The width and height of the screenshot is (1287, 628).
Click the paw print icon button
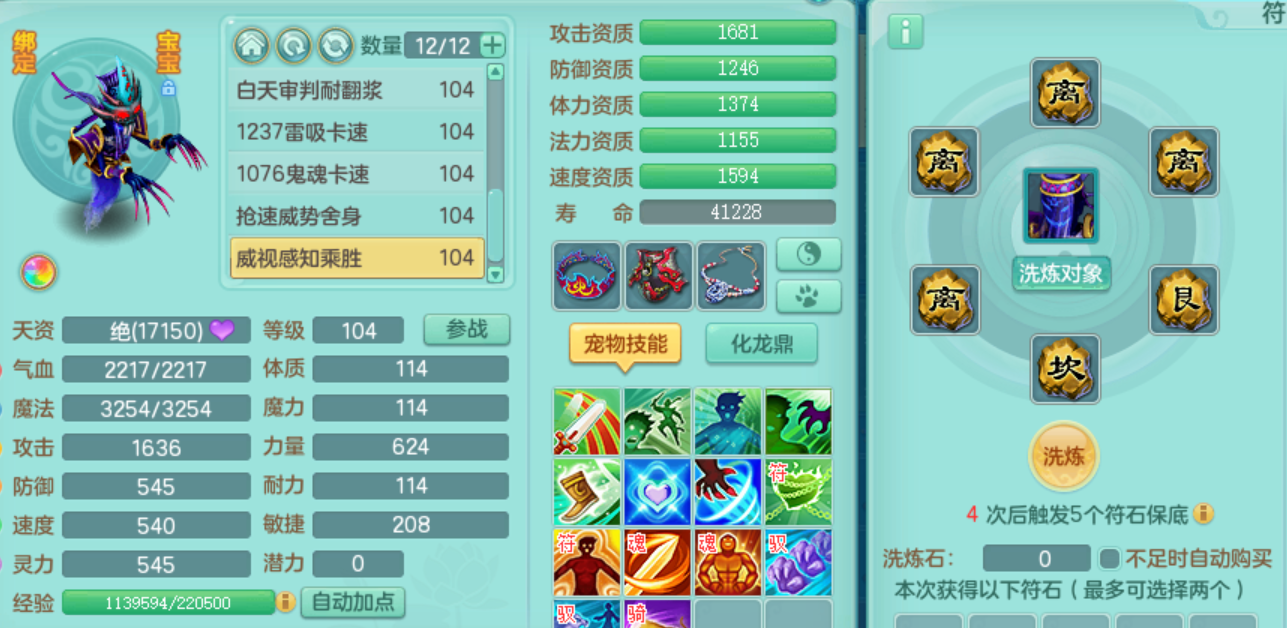point(809,296)
